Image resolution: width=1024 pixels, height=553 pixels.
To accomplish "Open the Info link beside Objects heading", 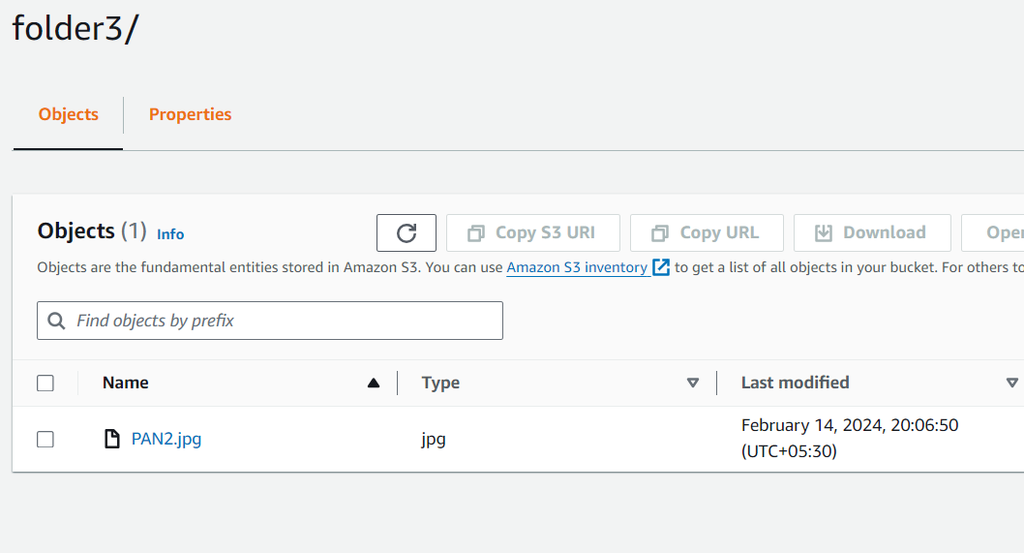I will [x=170, y=234].
